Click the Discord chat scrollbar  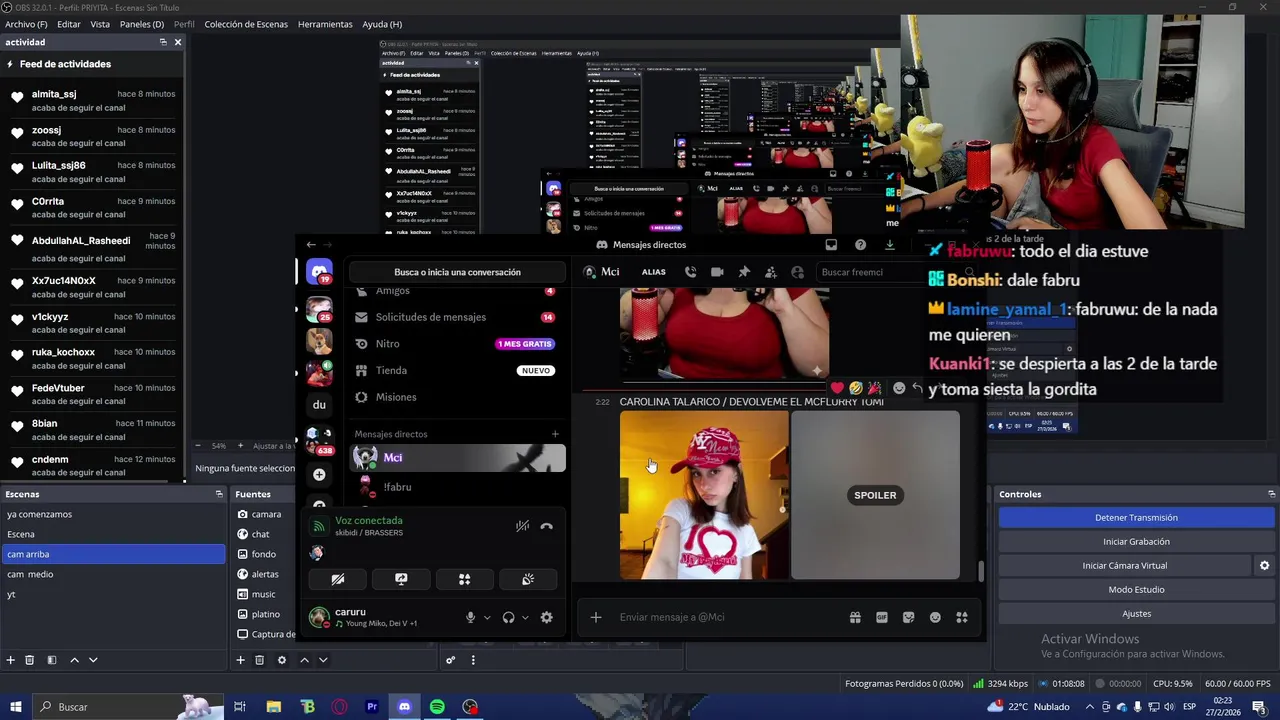tap(981, 571)
